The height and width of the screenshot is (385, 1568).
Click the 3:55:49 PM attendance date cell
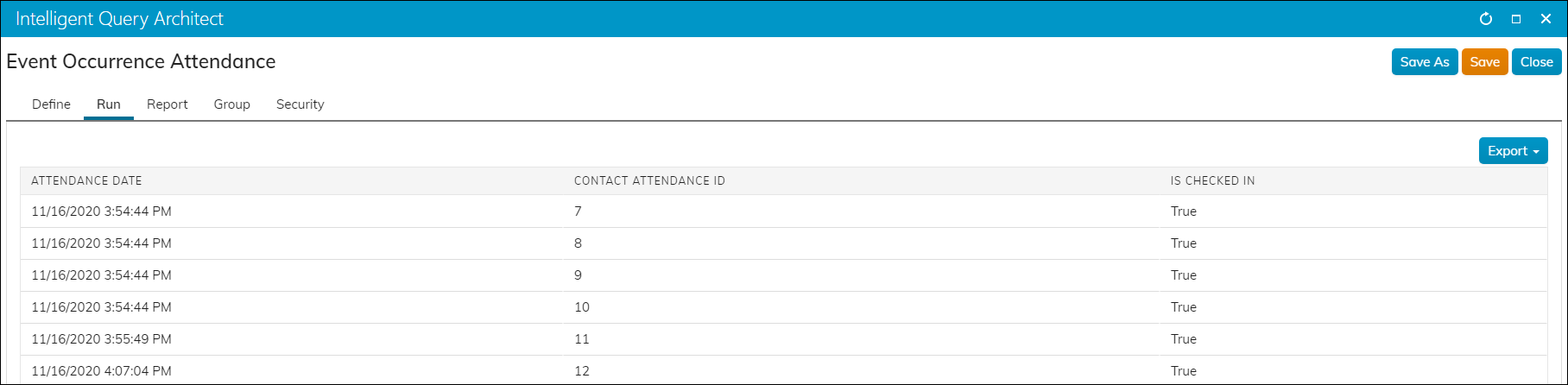[x=101, y=339]
